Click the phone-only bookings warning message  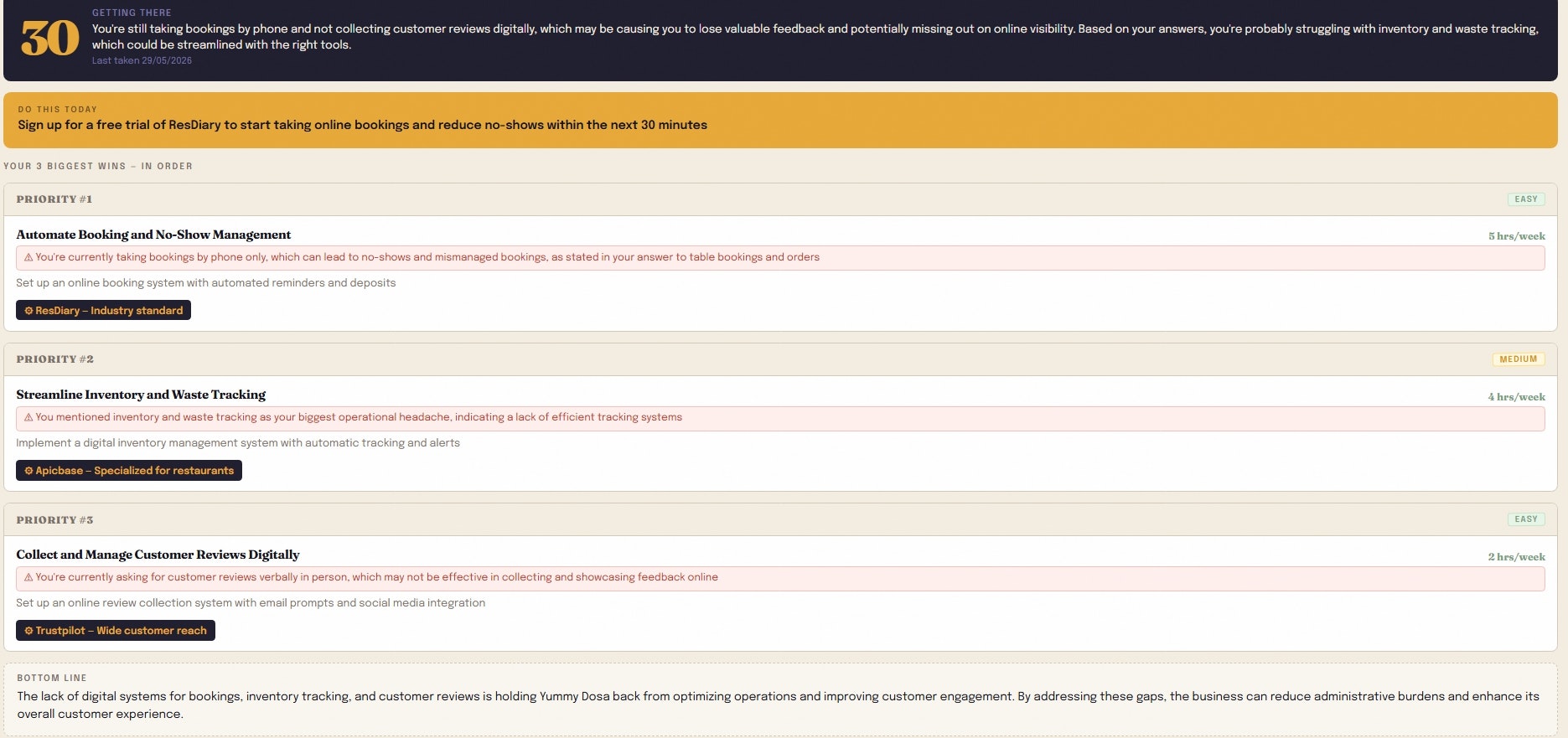(x=780, y=257)
